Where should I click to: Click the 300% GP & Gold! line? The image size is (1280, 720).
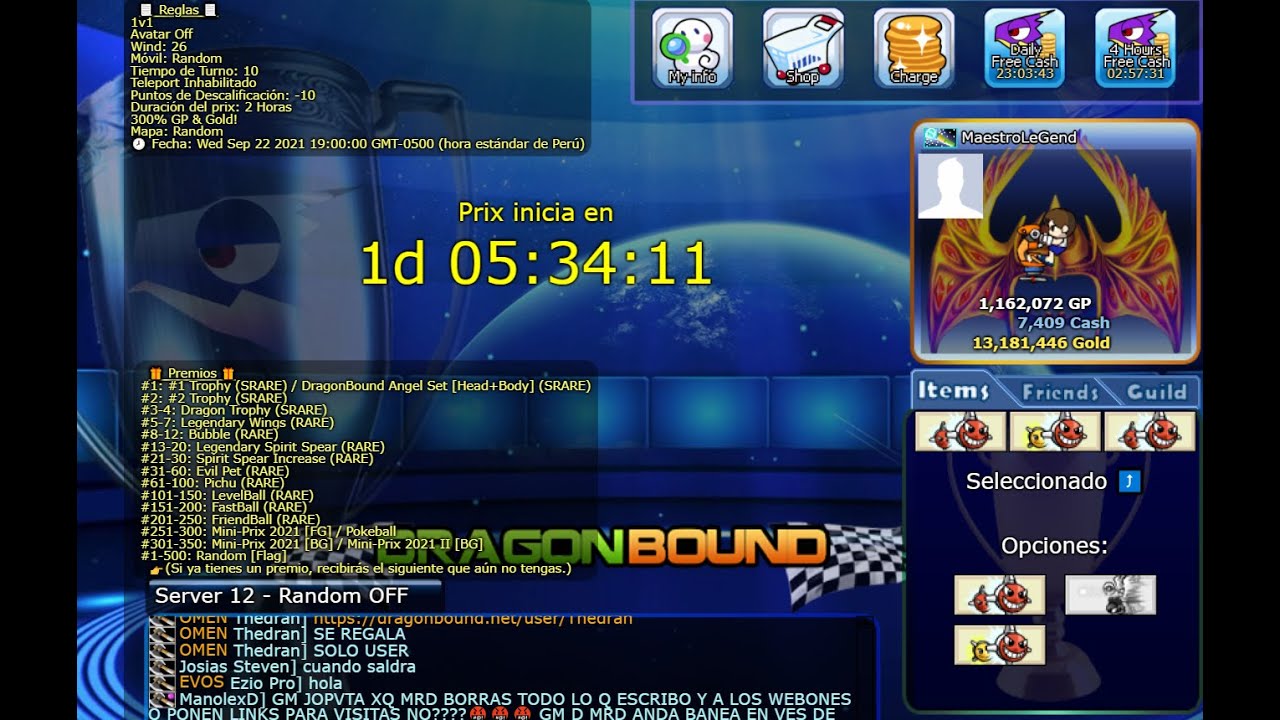184,119
